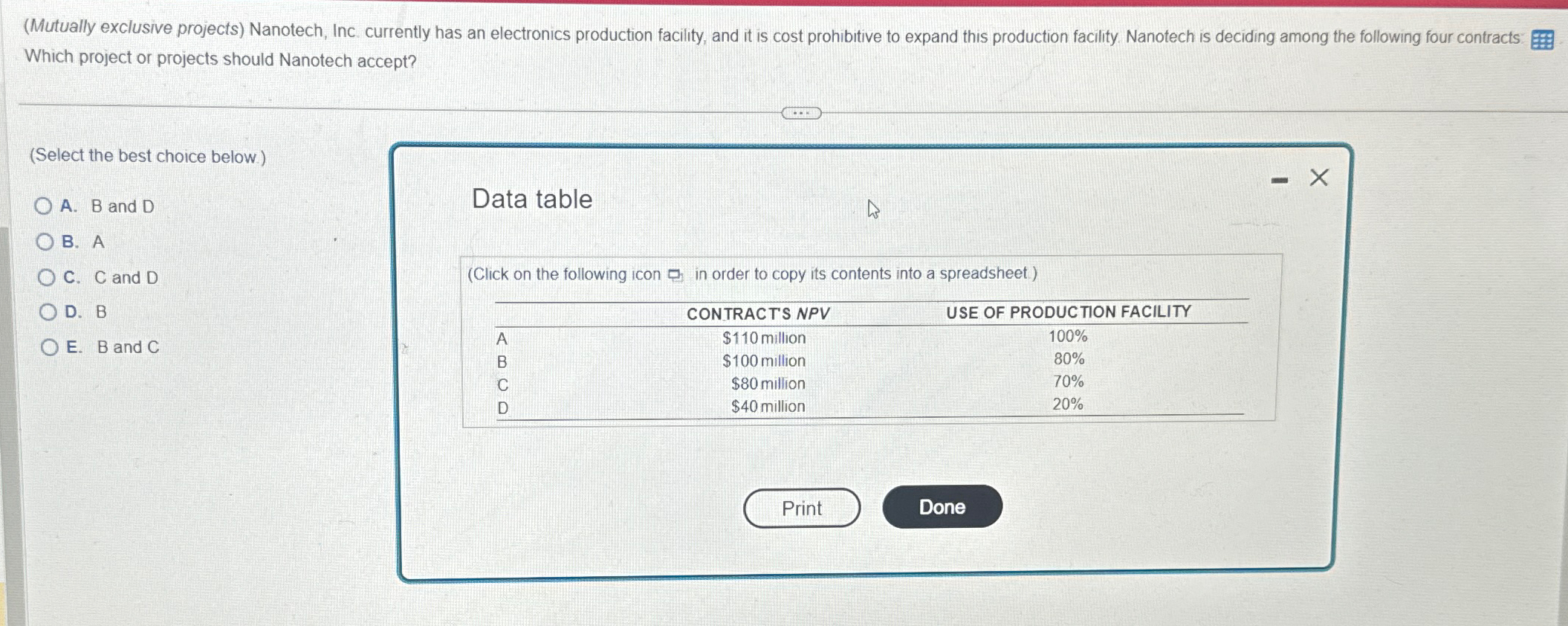Select answer choice C, C and D
The image size is (1568, 626).
(46, 277)
